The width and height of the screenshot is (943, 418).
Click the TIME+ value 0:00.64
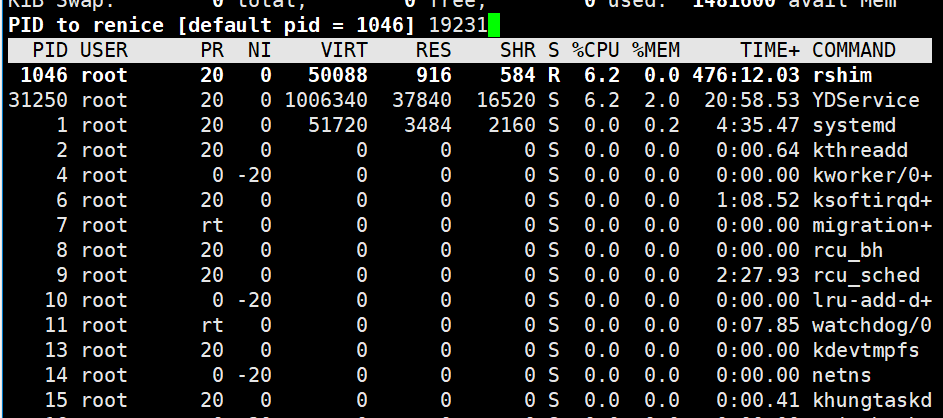(x=758, y=150)
